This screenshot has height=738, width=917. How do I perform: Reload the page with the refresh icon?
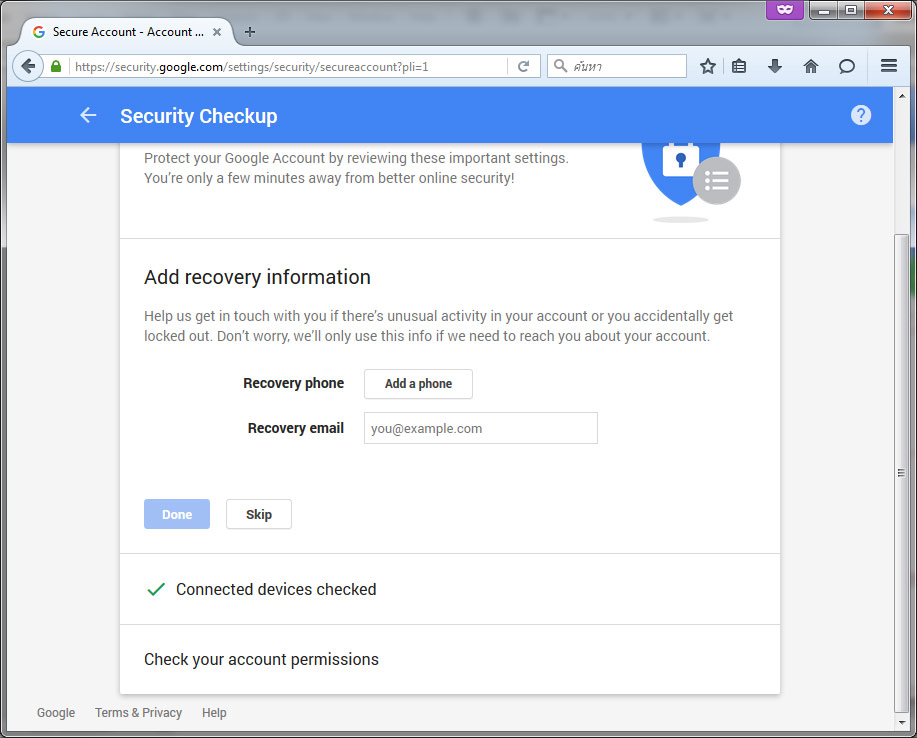tap(523, 66)
